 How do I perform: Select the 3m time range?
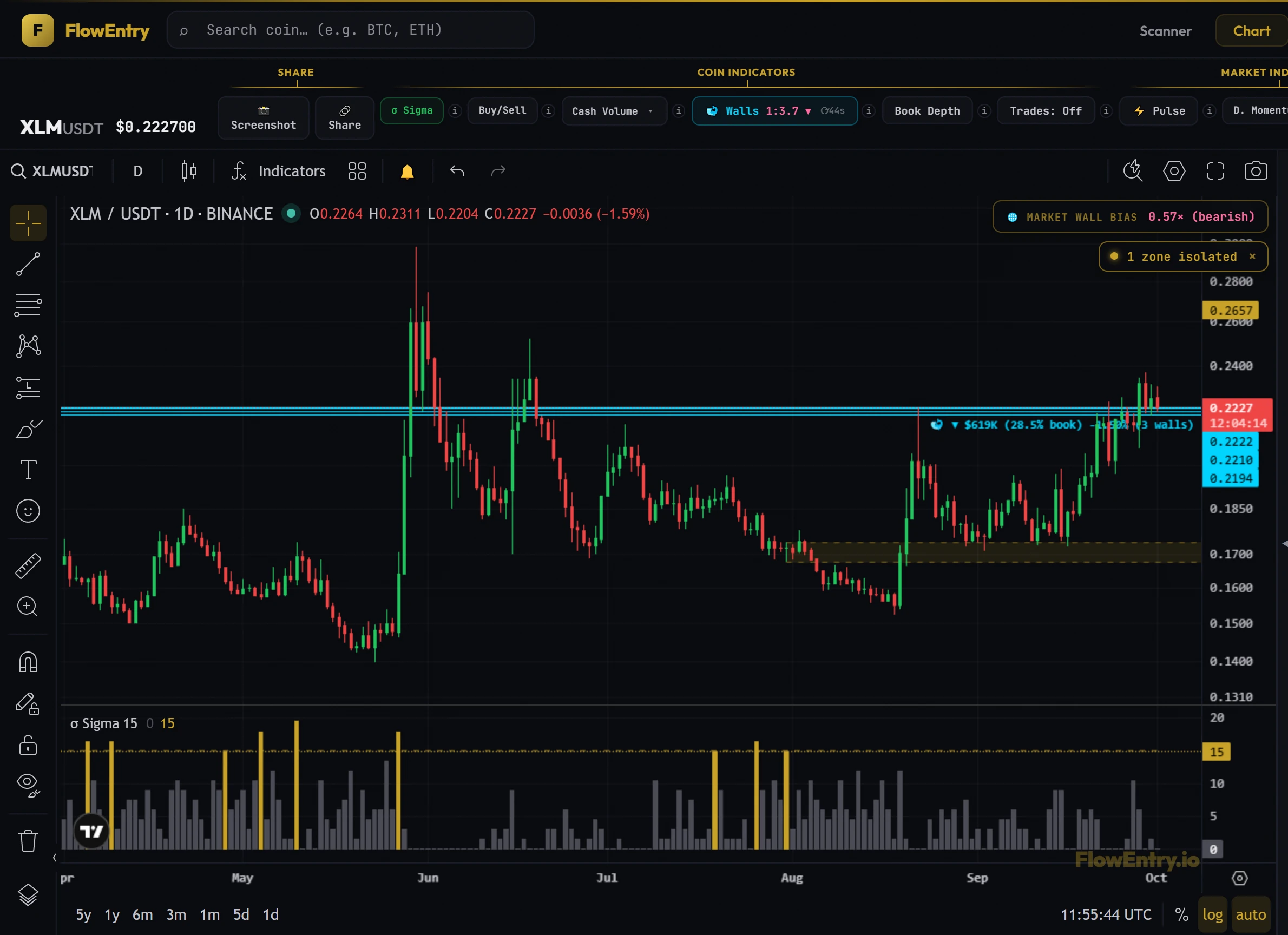coord(176,914)
